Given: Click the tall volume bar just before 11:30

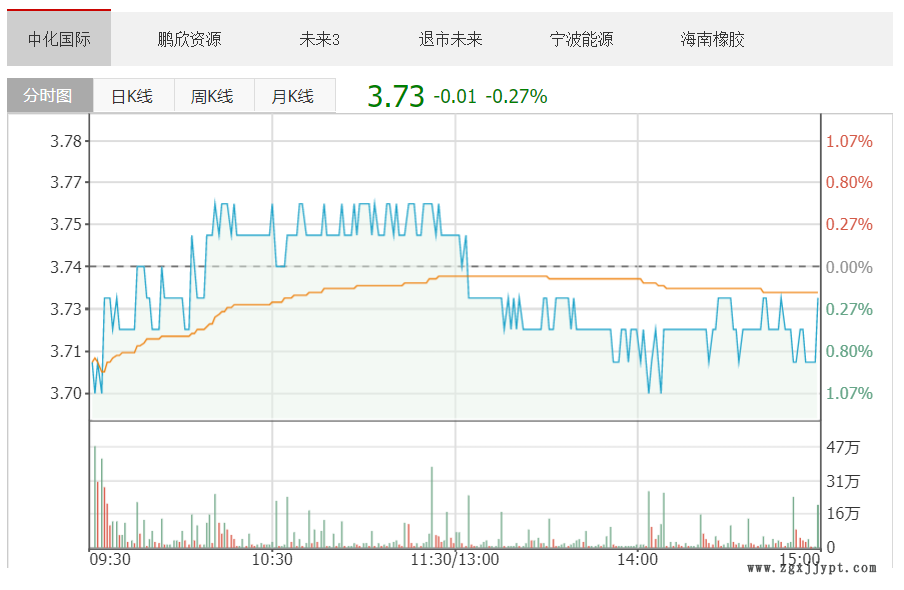Looking at the screenshot, I should pyautogui.click(x=432, y=508).
